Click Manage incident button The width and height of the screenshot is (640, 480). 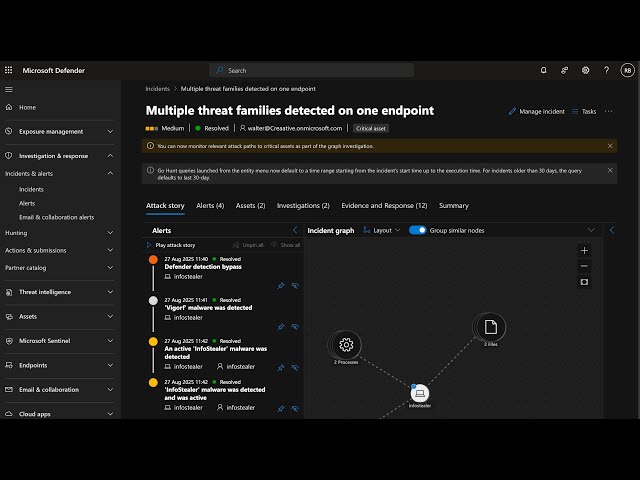[537, 111]
